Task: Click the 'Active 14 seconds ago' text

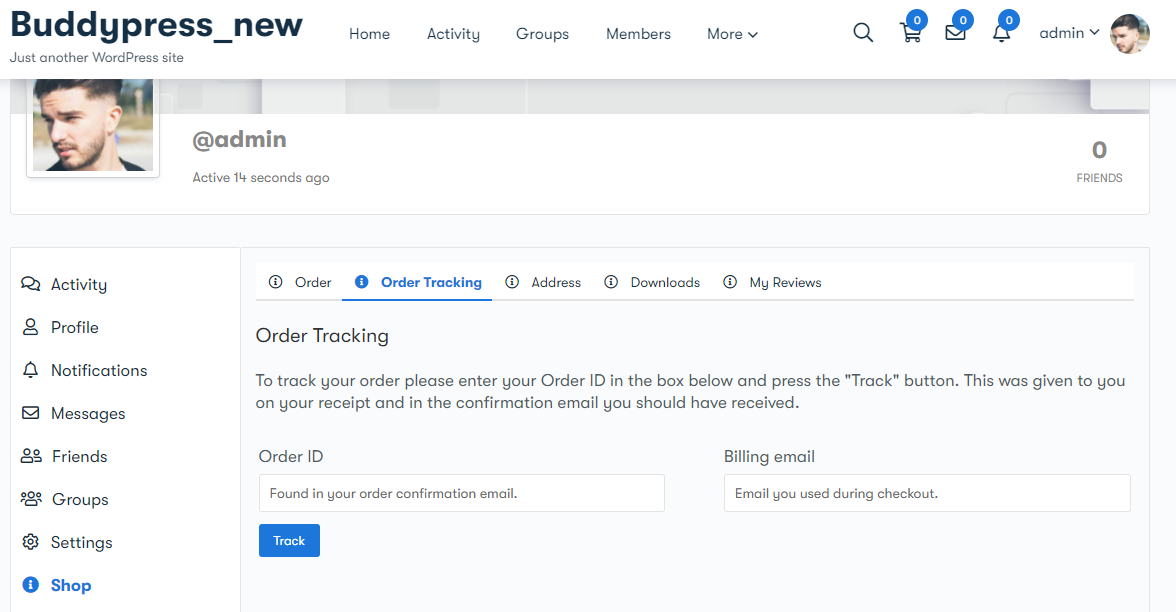Action: tap(261, 178)
